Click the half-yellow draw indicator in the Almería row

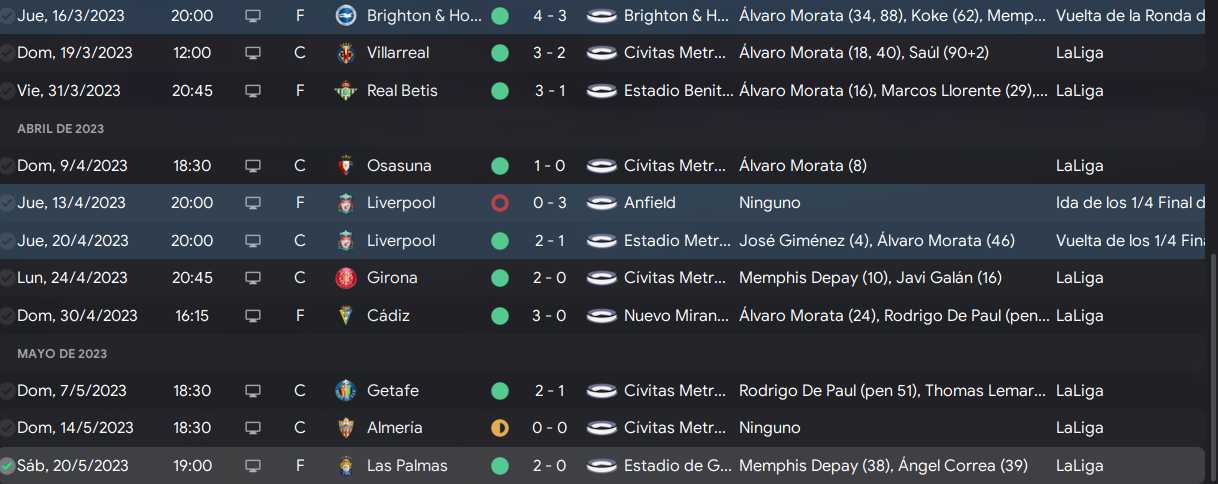500,428
